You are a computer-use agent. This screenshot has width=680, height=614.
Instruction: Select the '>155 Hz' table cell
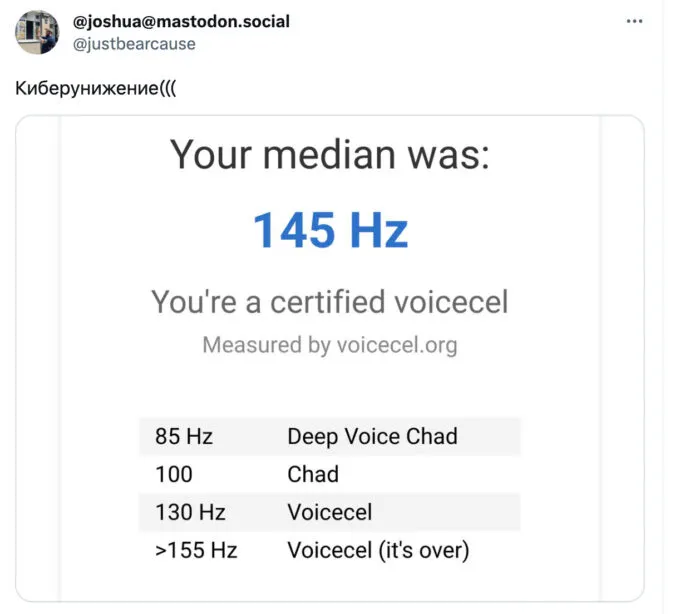click(196, 550)
